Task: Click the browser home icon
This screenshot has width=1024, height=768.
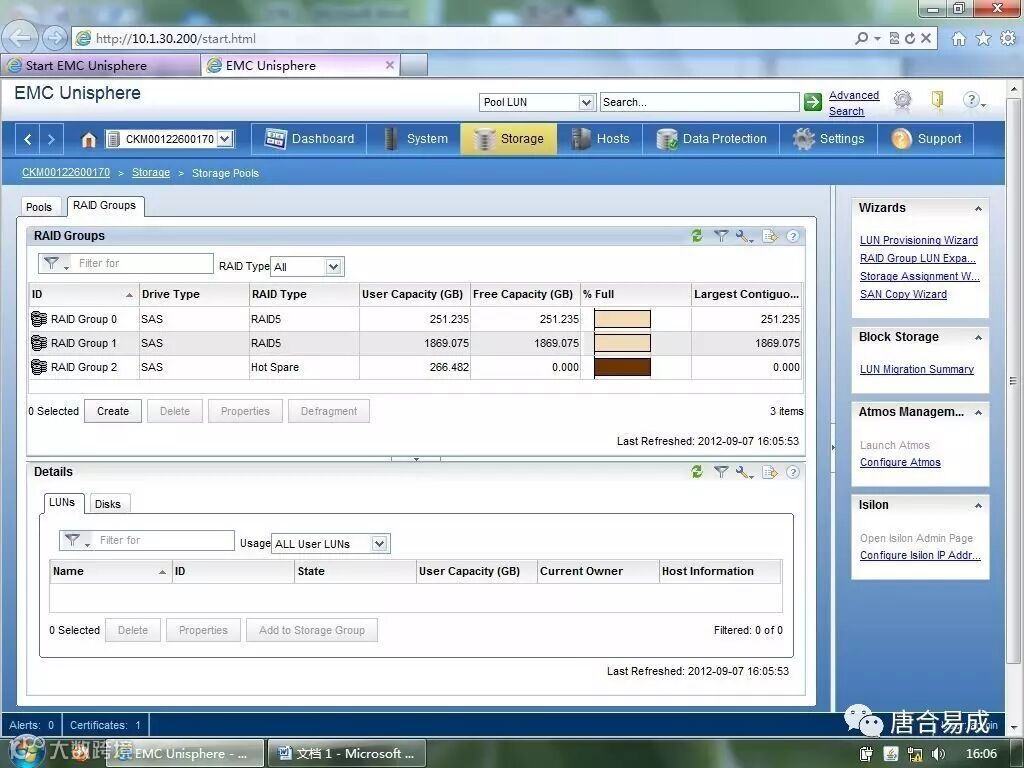Action: tap(958, 39)
